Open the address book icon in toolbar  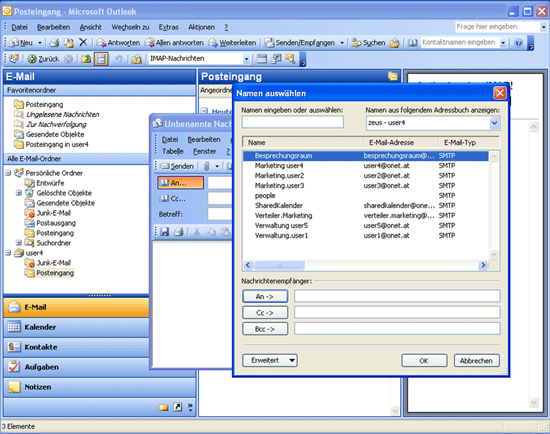413,43
